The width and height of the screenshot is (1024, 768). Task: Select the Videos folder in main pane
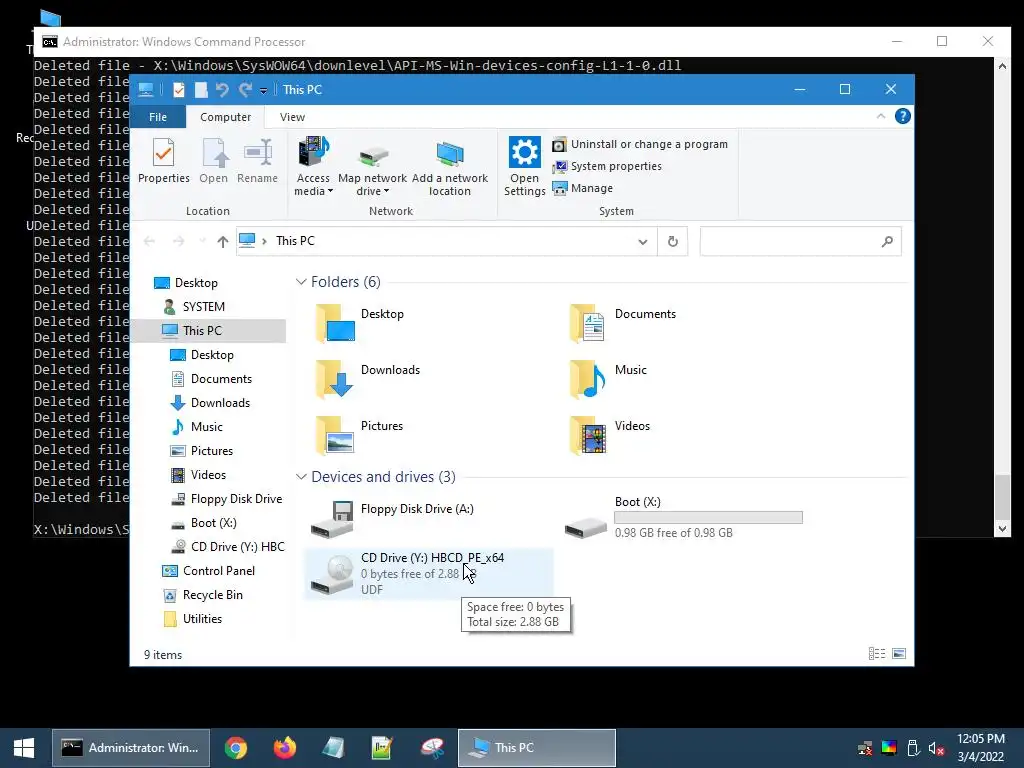tap(611, 435)
